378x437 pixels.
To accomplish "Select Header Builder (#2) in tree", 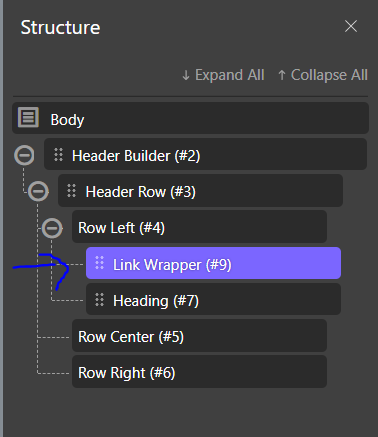I will tap(205, 155).
